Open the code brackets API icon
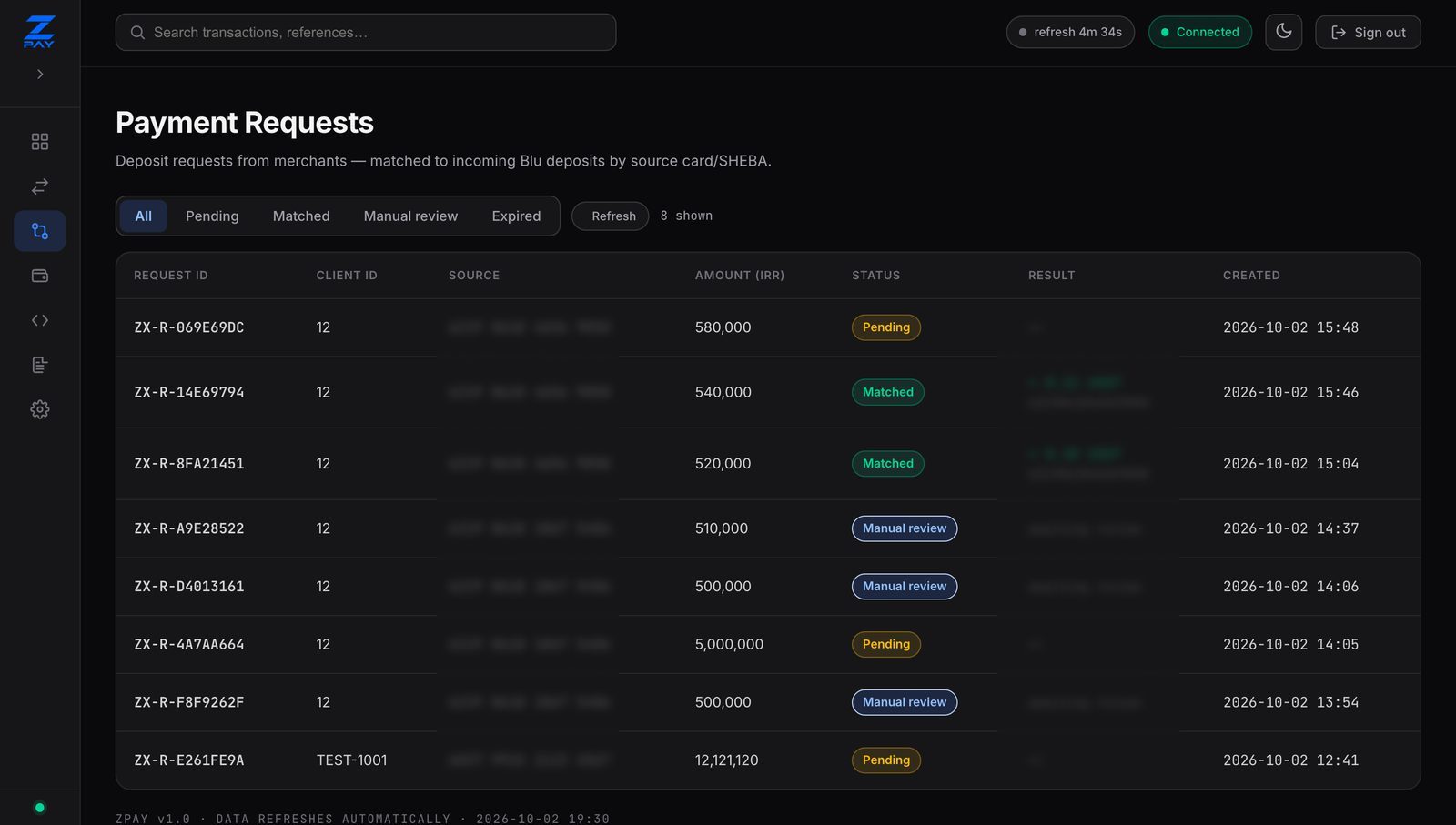 (x=40, y=320)
